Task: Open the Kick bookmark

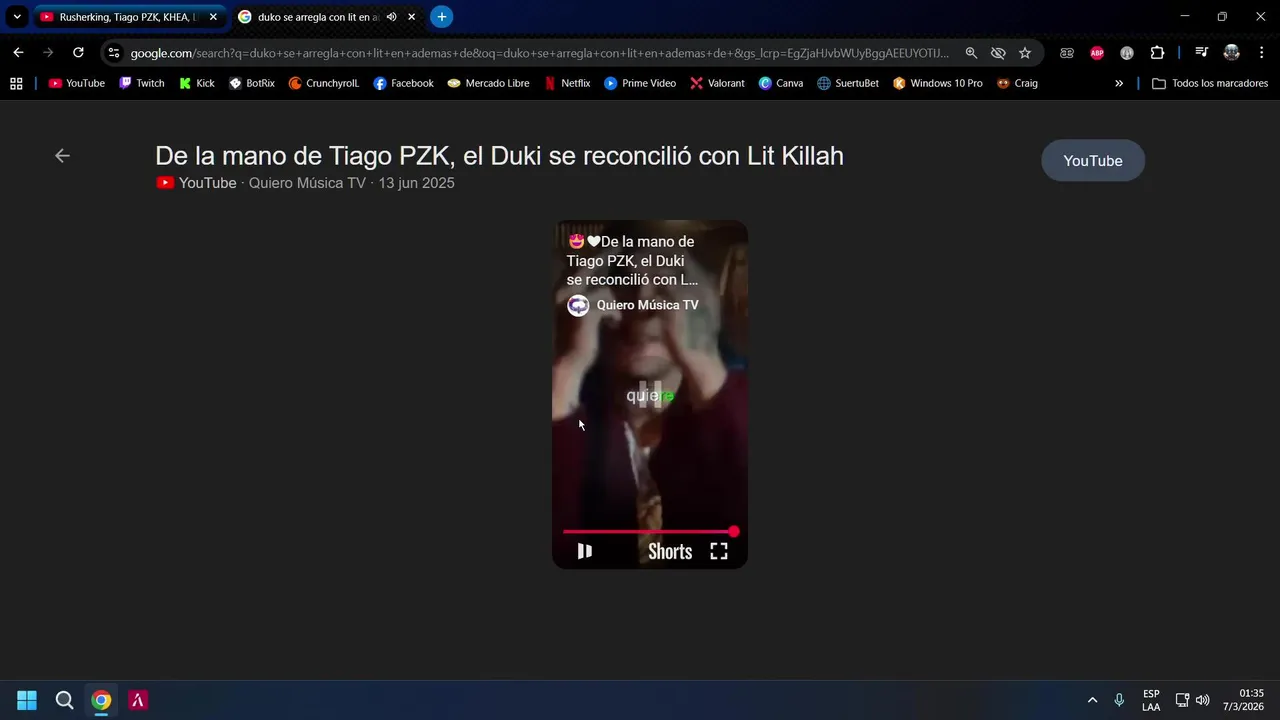Action: (197, 83)
